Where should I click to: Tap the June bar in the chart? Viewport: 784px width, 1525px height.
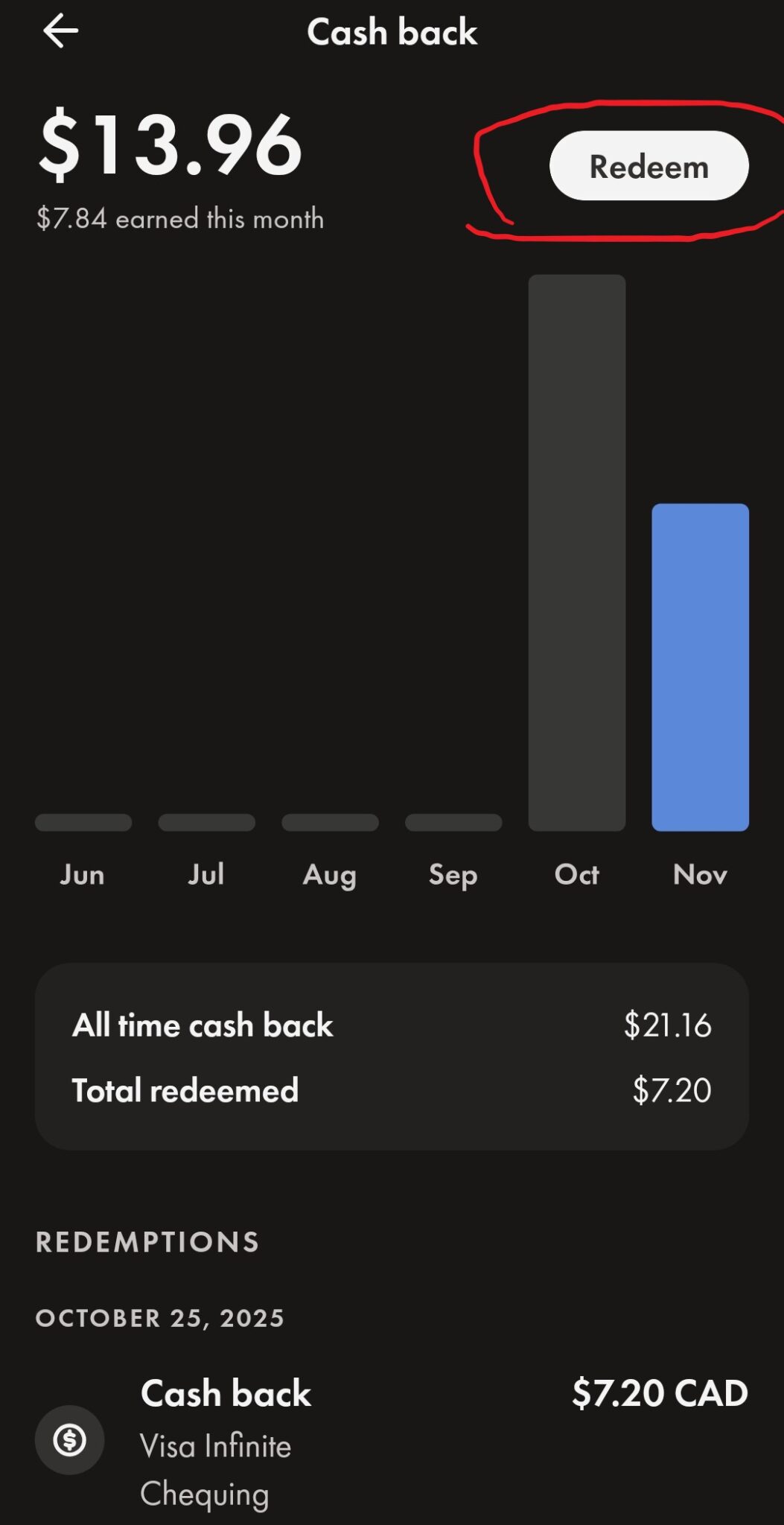[83, 822]
